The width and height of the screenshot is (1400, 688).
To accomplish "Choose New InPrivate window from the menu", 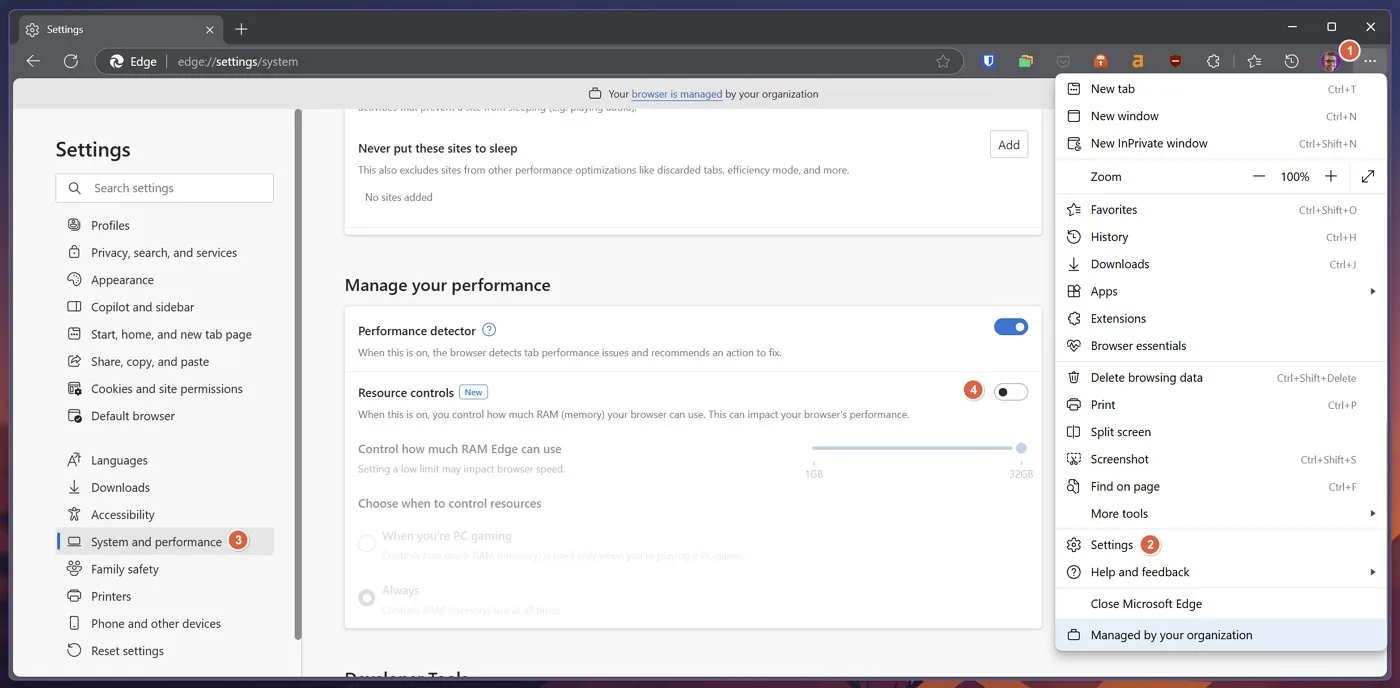I will (x=1221, y=143).
